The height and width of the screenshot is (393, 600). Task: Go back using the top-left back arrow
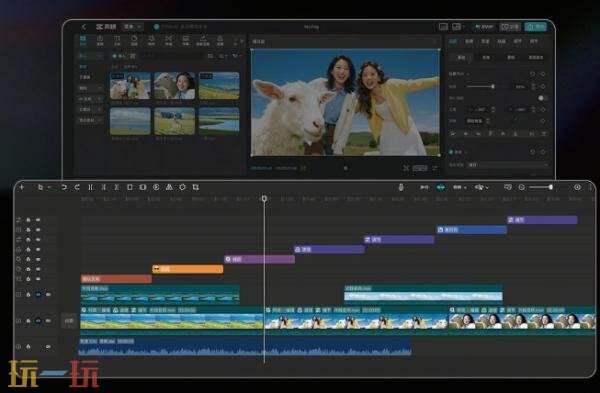pyautogui.click(x=84, y=27)
